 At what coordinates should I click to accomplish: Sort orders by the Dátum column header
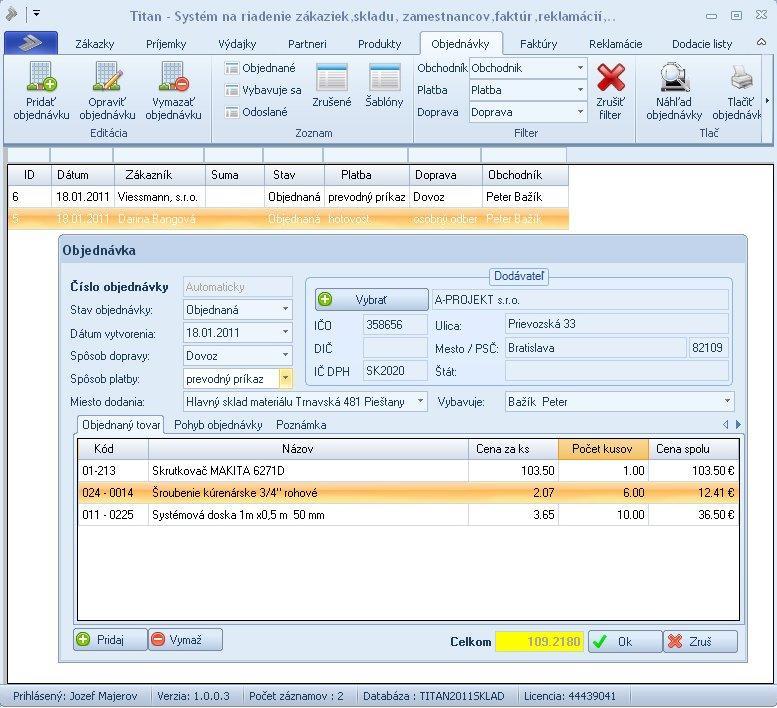82,175
